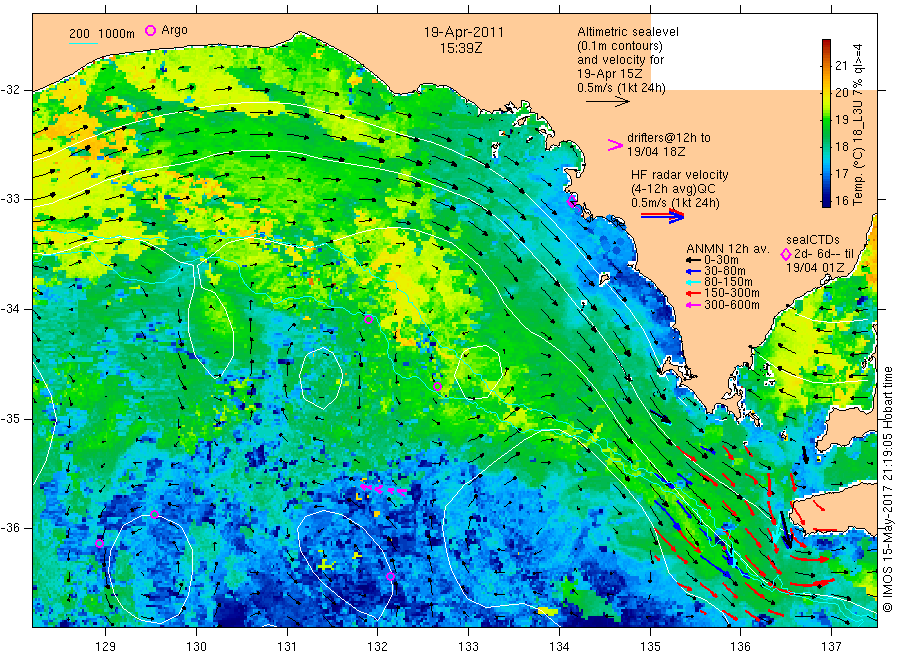The height and width of the screenshot is (660, 900).
Task: Click the 133 longitude axis label
Action: pyautogui.click(x=468, y=647)
